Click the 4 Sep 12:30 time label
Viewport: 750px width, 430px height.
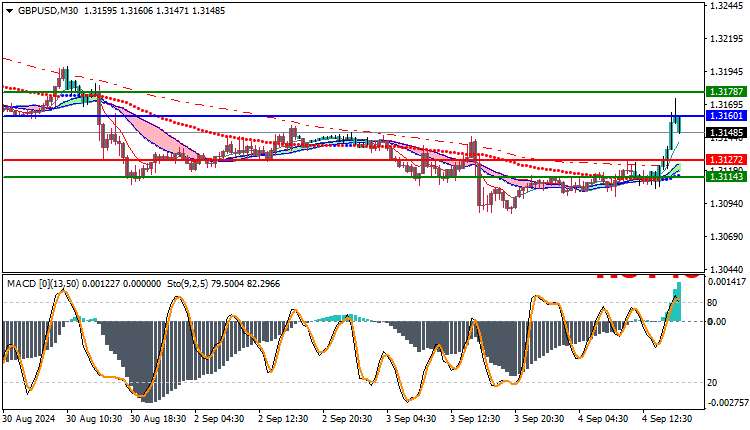point(668,419)
